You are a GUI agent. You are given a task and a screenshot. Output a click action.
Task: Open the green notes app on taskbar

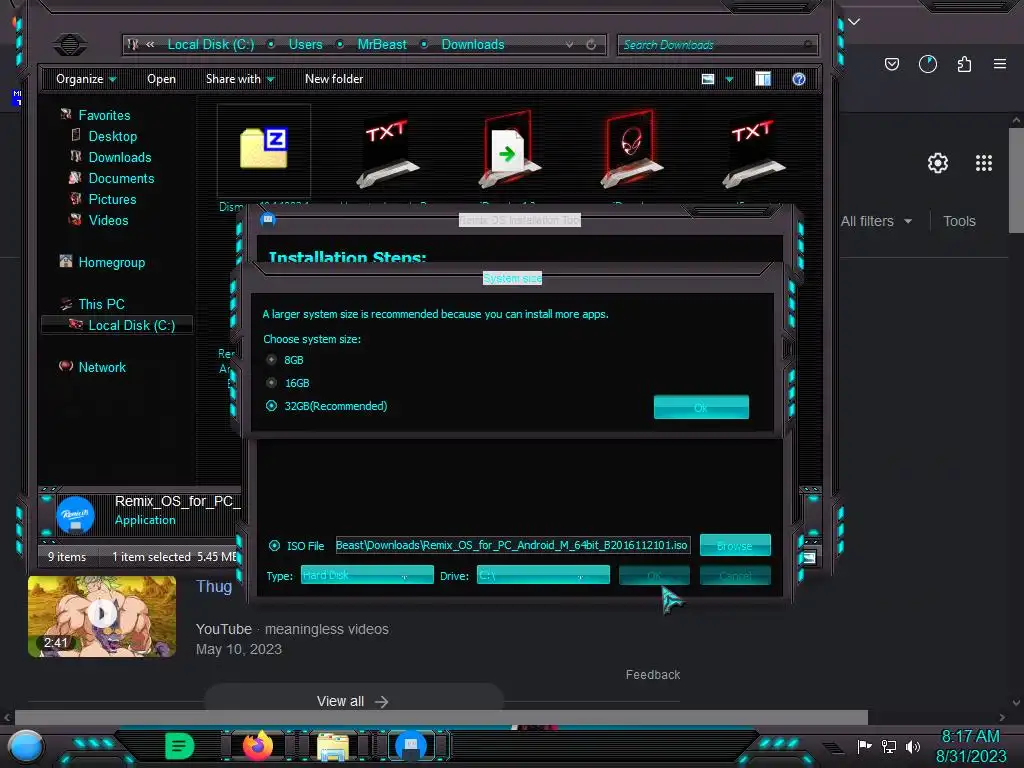click(x=180, y=746)
